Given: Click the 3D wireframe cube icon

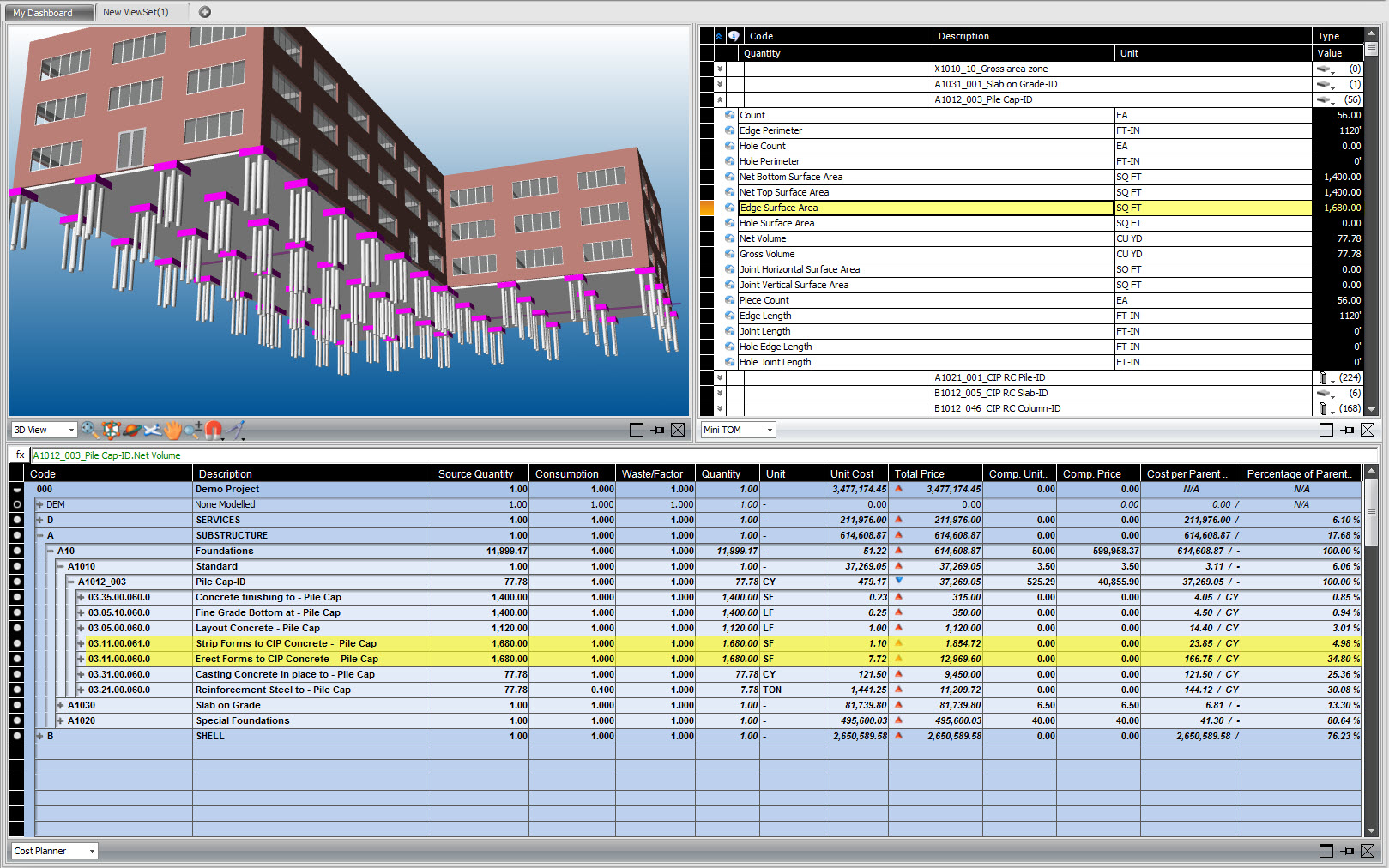Looking at the screenshot, I should (x=111, y=430).
